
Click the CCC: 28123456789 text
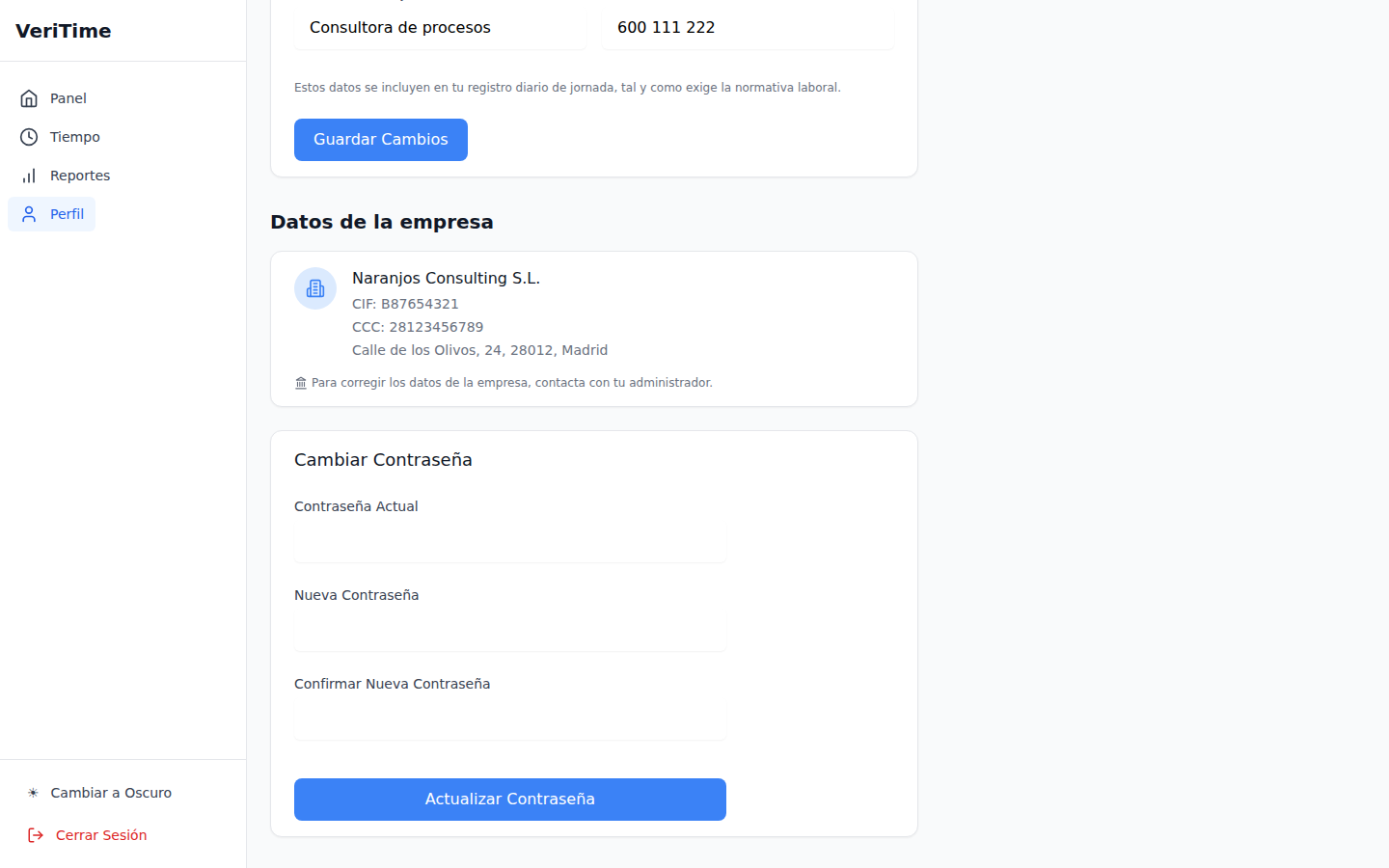point(418,327)
